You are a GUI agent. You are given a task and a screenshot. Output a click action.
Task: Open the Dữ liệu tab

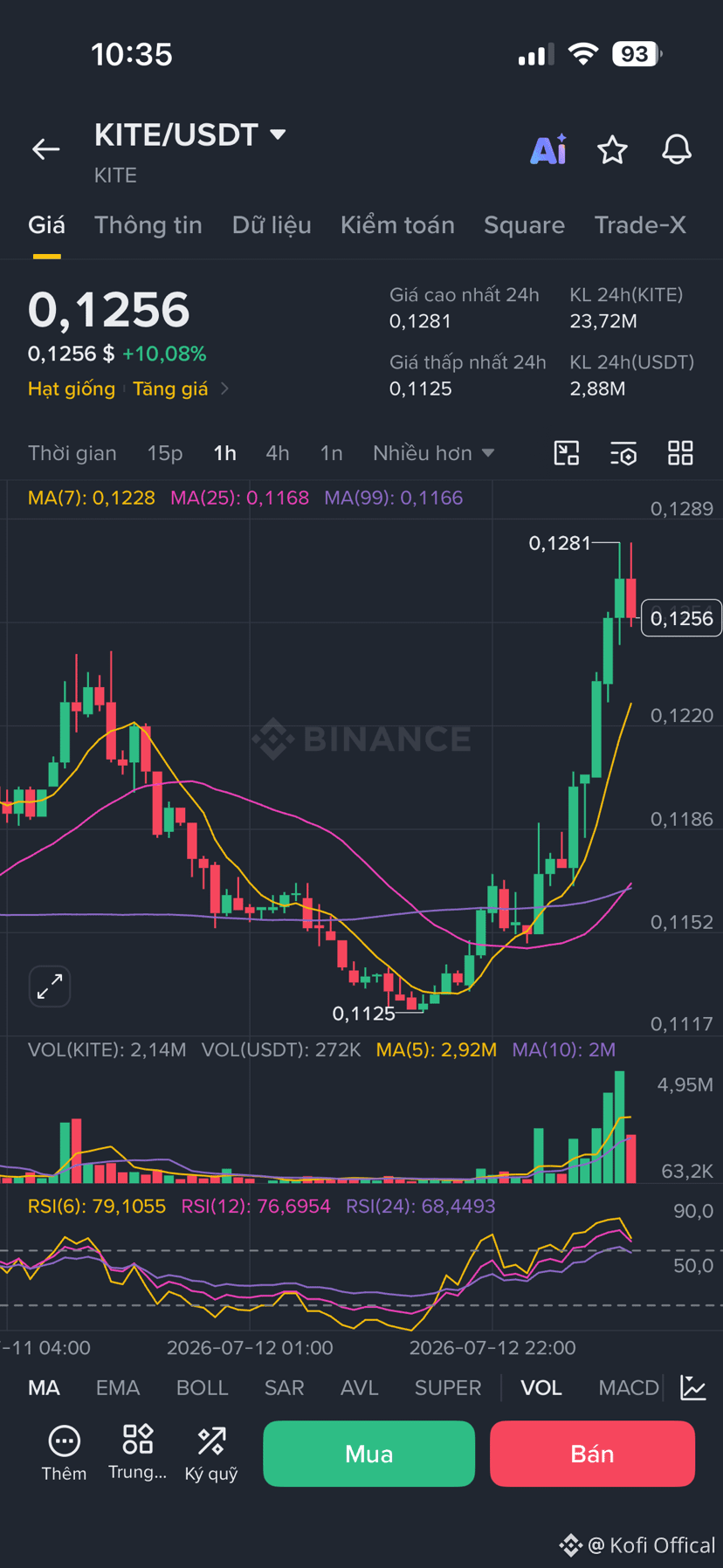point(272,225)
